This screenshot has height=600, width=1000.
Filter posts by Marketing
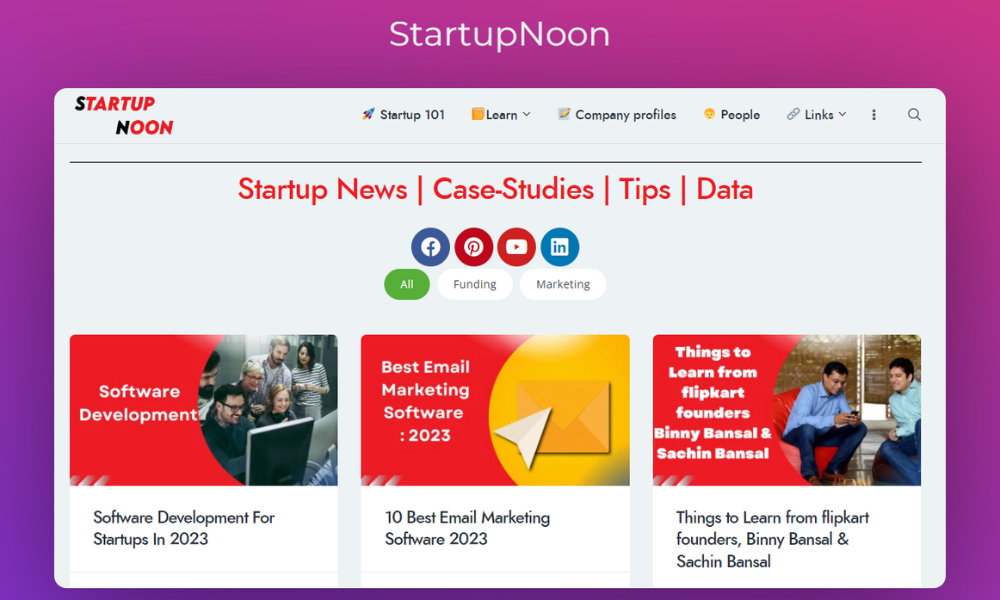tap(563, 284)
